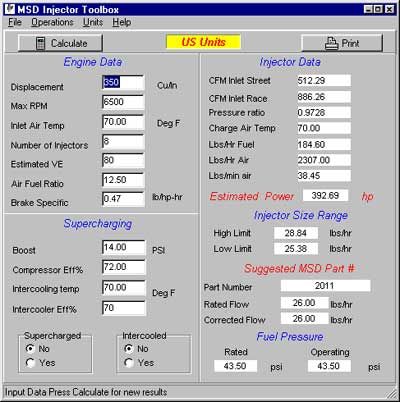Open the Operations menu
Viewport: 400px width, 402px height.
(52, 22)
